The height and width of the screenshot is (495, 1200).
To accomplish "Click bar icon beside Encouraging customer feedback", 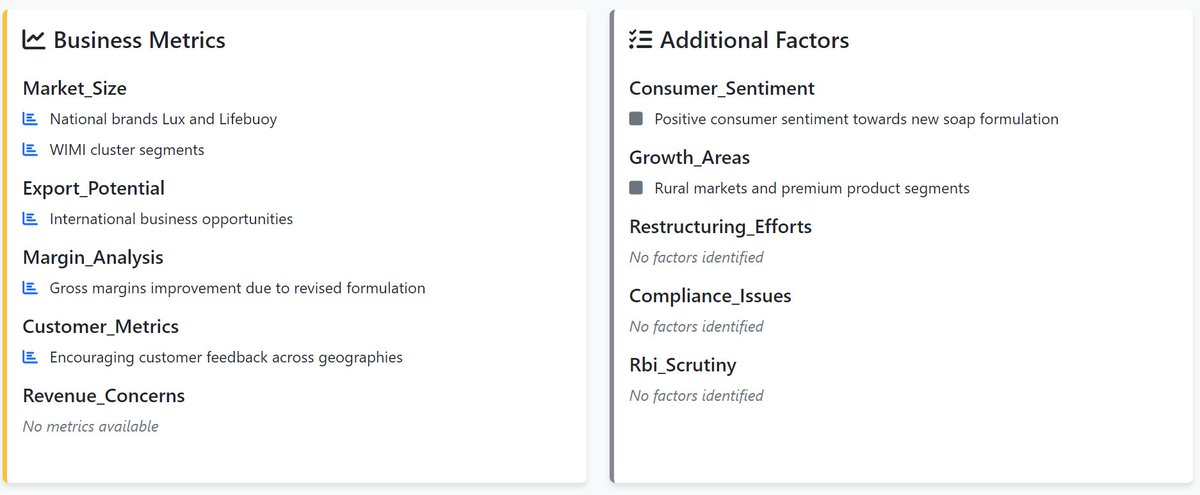I will [30, 357].
